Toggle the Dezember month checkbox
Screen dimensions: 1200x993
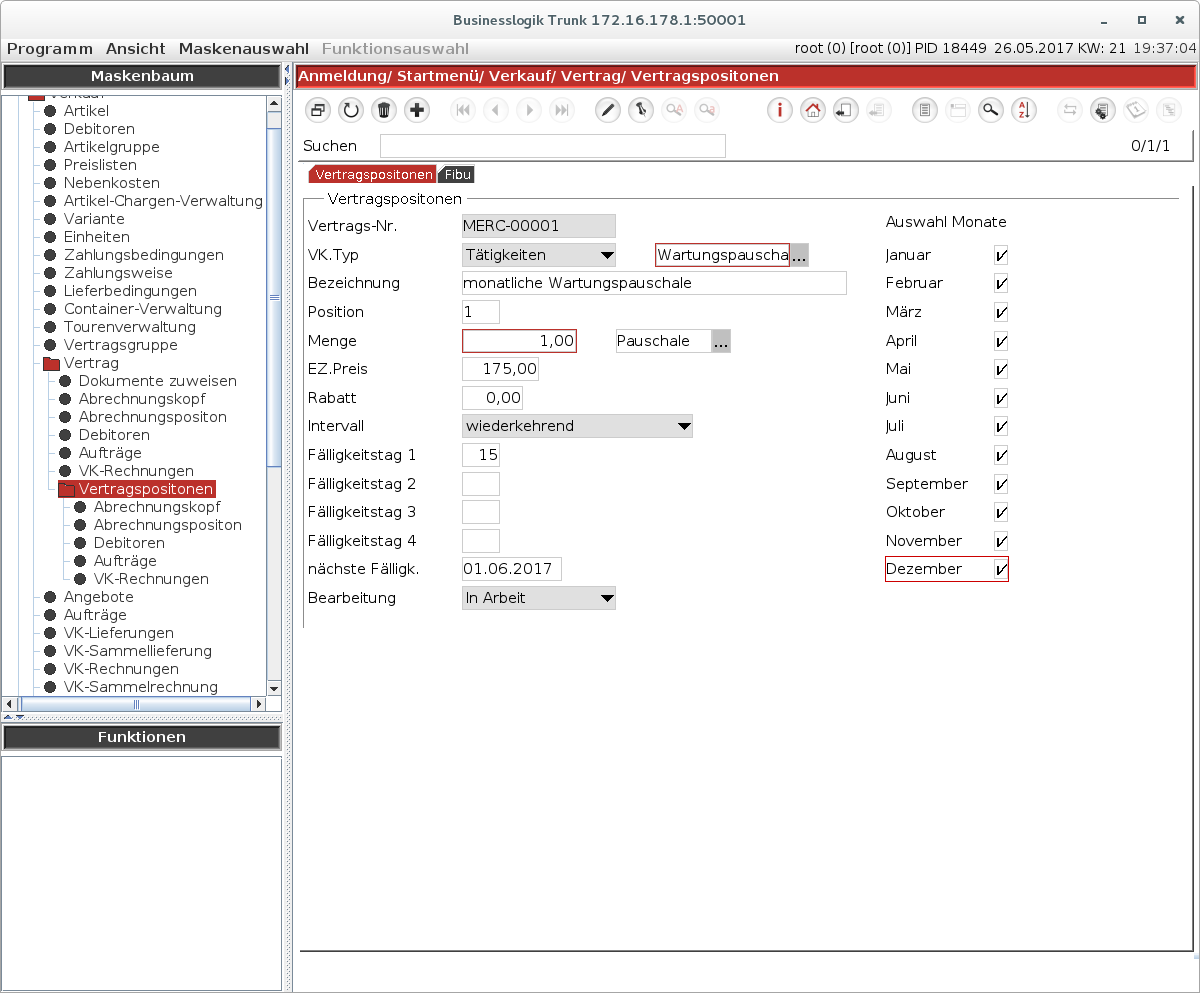tap(1001, 570)
